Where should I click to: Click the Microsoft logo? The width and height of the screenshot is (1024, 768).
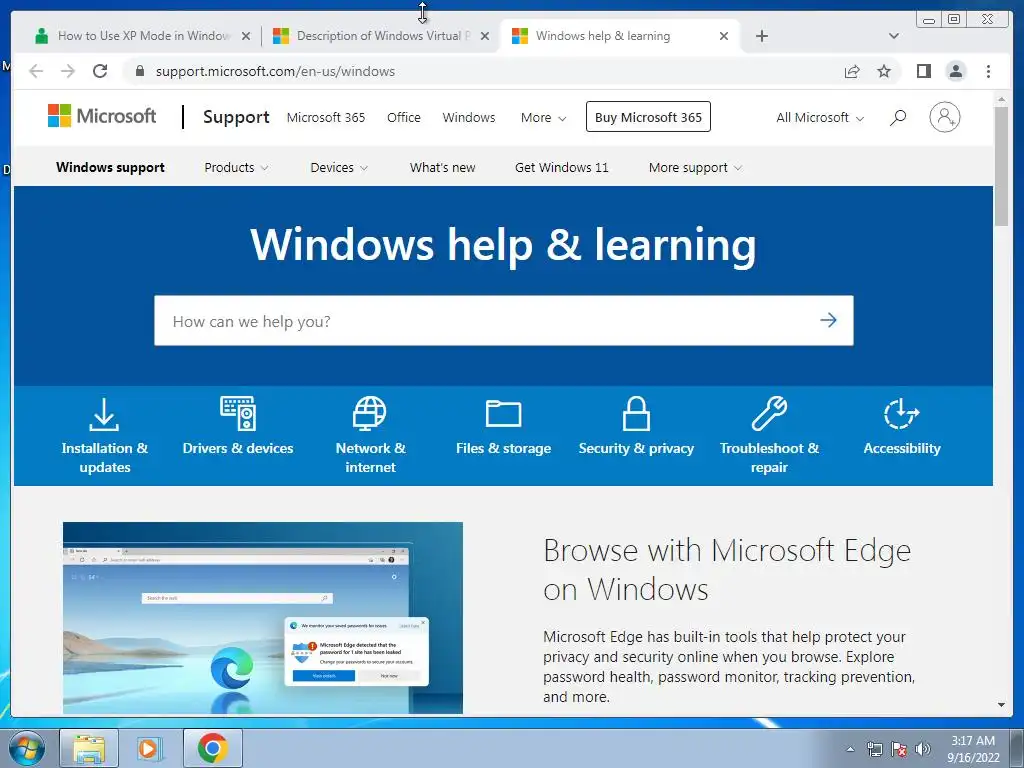102,116
